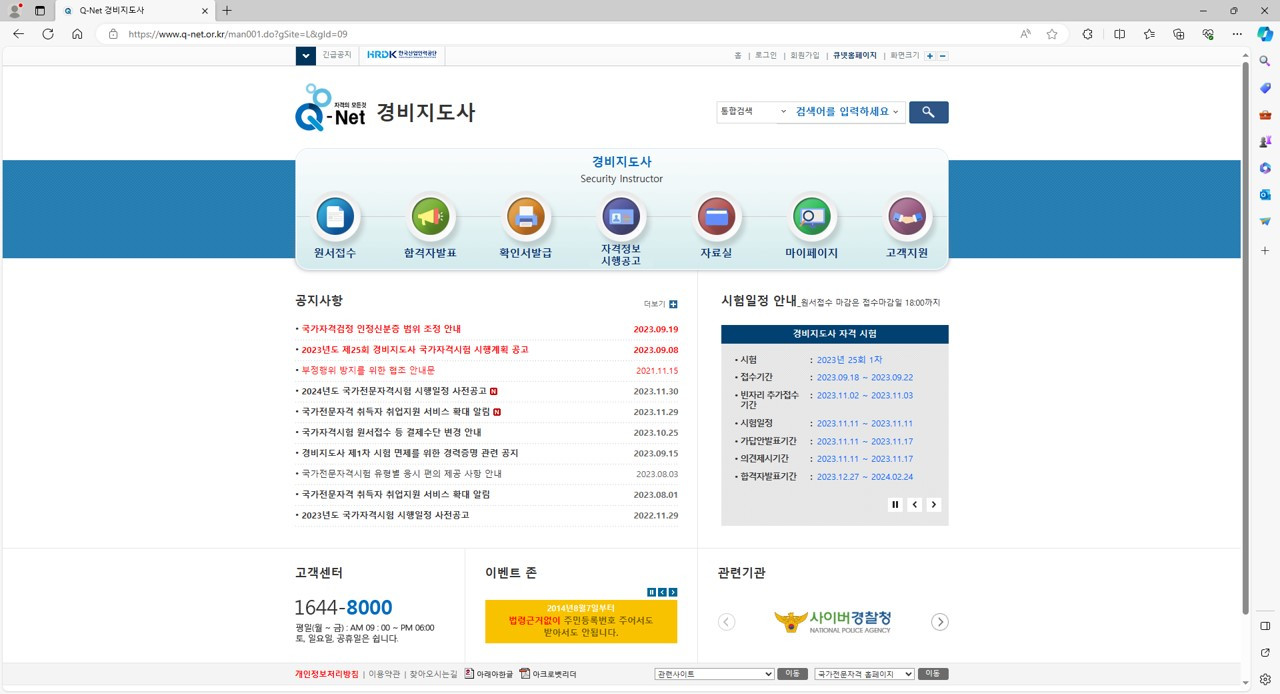Open the 관련사이트 related sites dropdown
The height and width of the screenshot is (694, 1280).
(x=713, y=674)
